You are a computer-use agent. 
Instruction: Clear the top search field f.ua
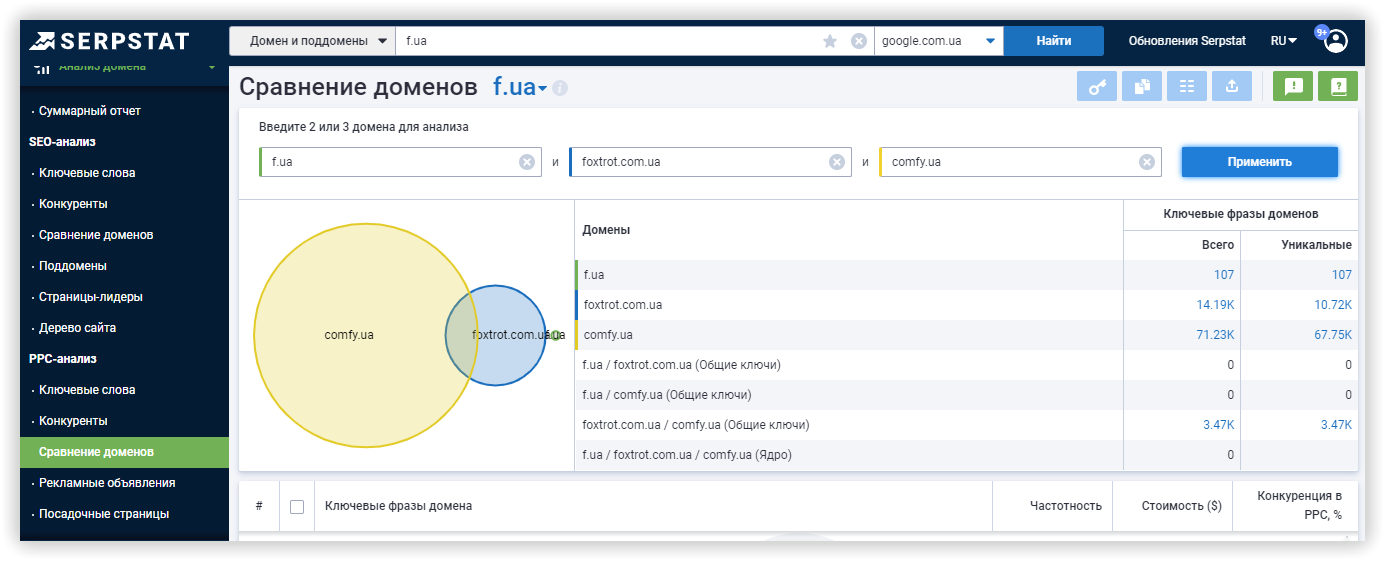[859, 41]
